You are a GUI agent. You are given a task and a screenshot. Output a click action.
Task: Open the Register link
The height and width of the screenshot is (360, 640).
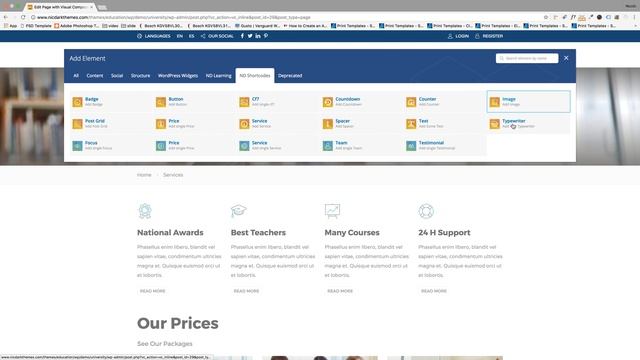pos(489,36)
